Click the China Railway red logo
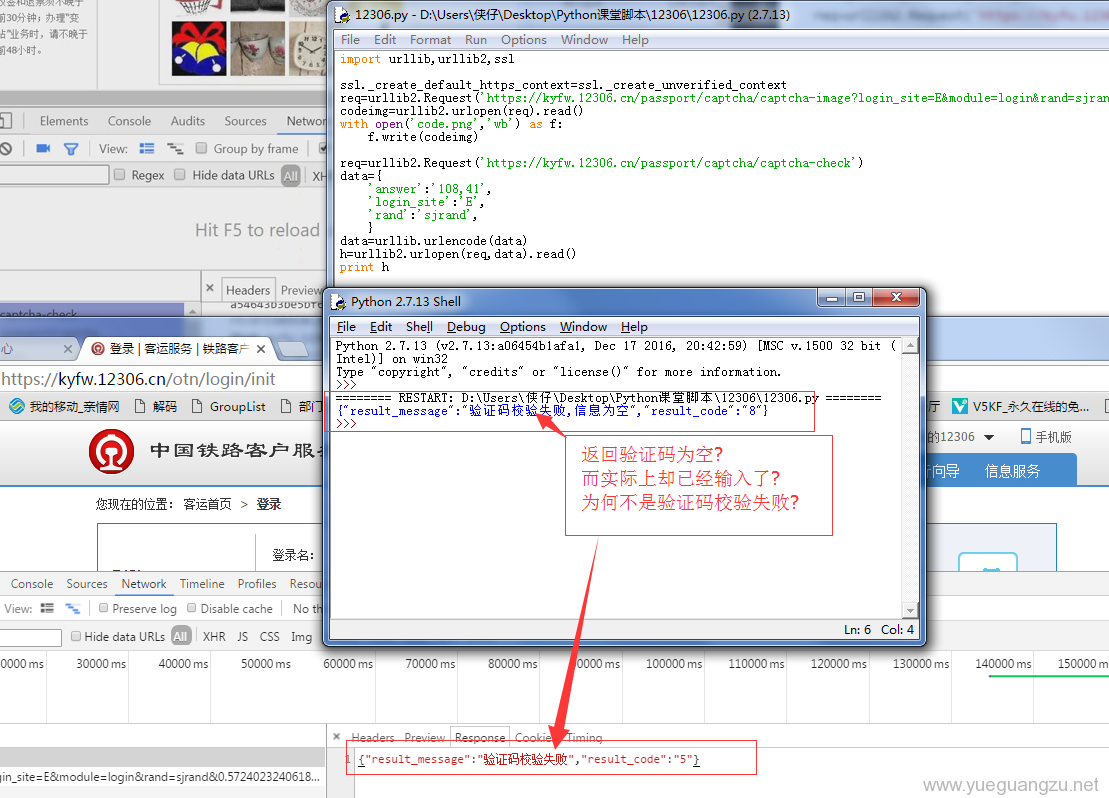 pyautogui.click(x=111, y=451)
